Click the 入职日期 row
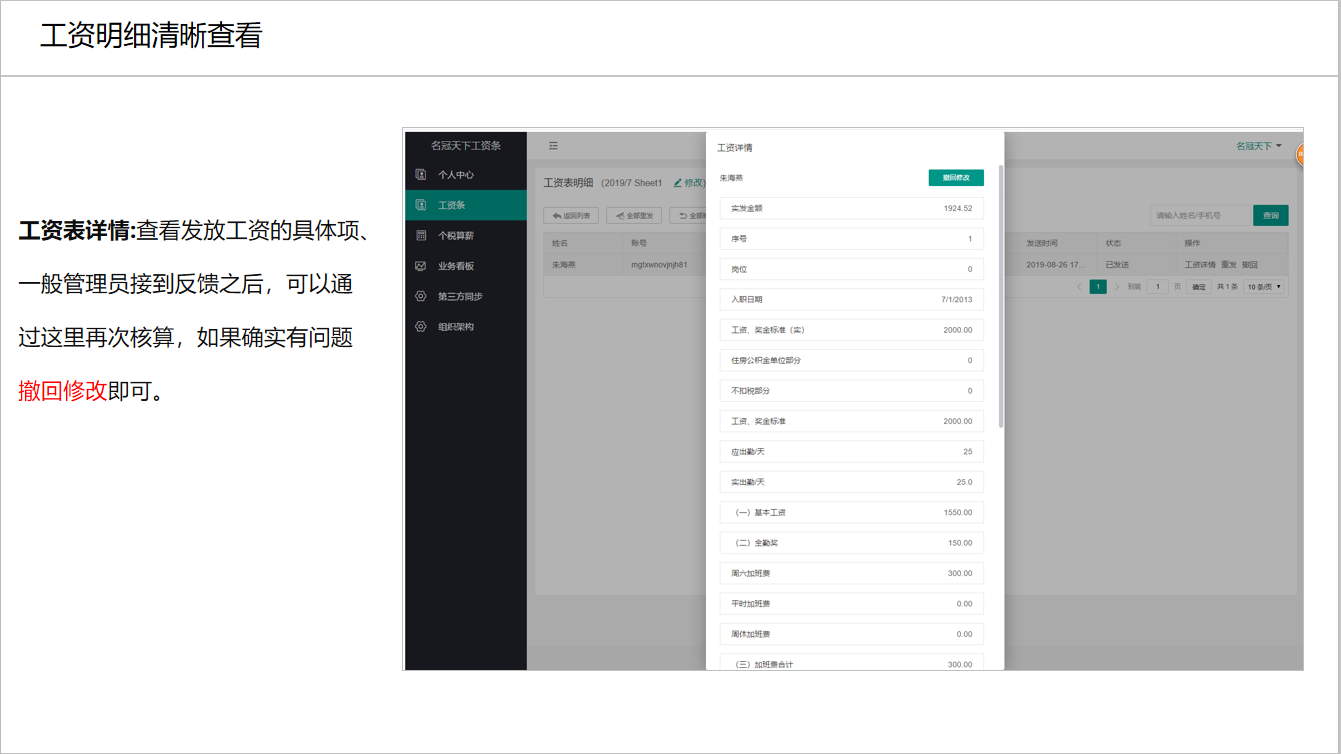 point(851,299)
